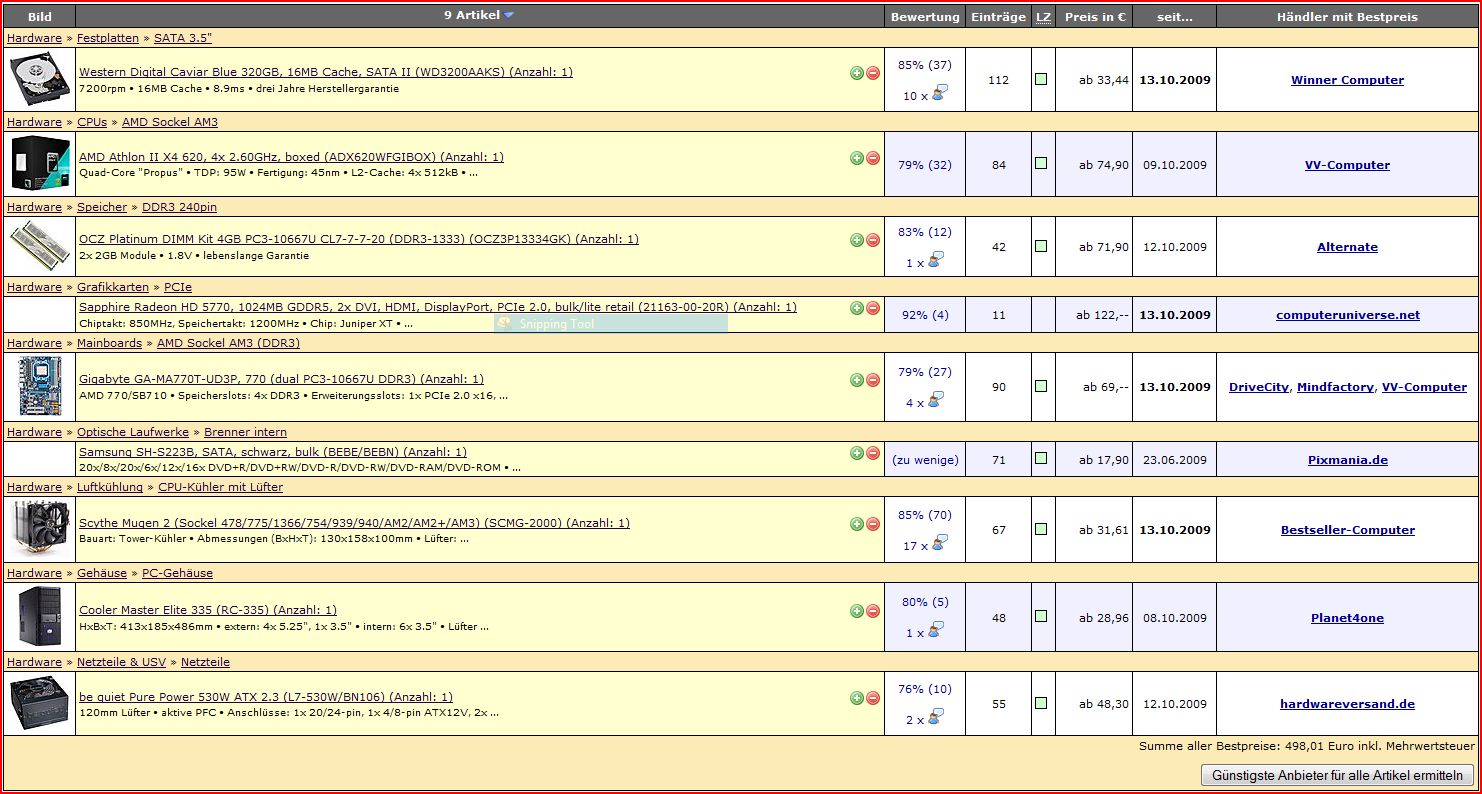1482x794 pixels.
Task: Increase count of Gigabyte GA-MA770T-UD3P
Action: click(x=857, y=380)
